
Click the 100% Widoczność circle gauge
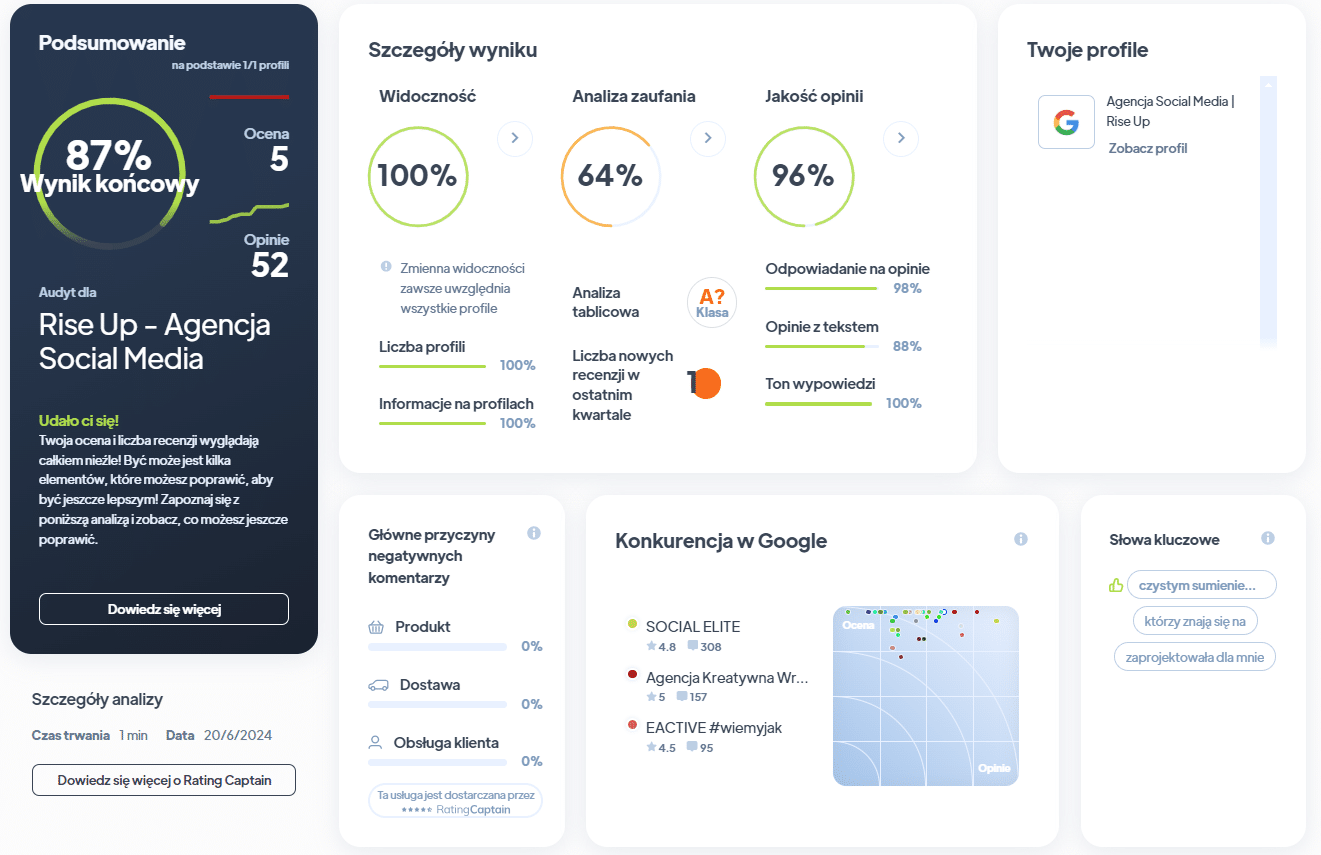pos(418,176)
